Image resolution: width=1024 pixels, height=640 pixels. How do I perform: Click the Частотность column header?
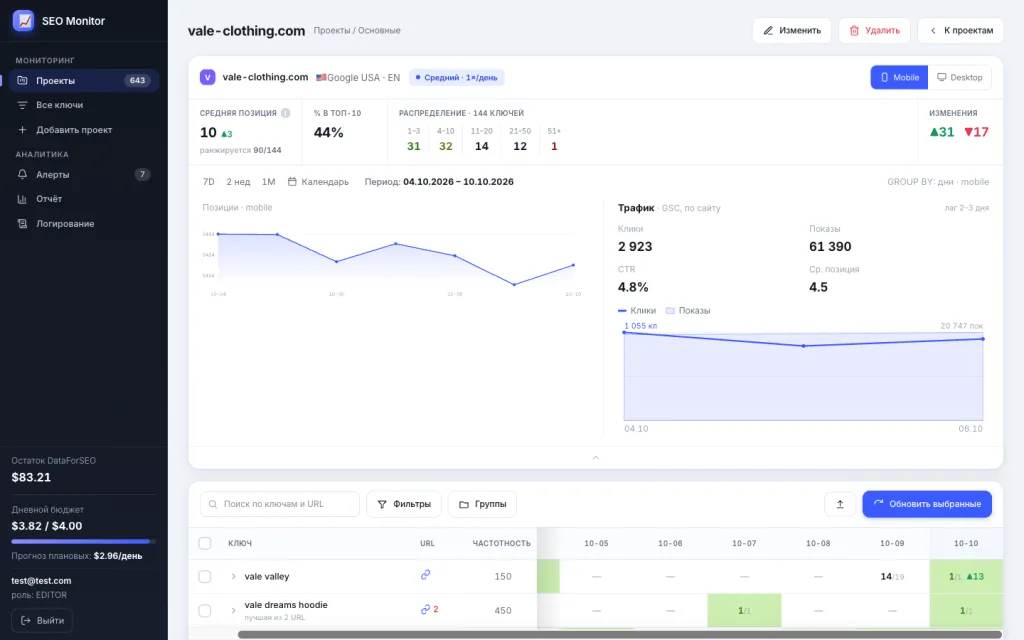tap(502, 543)
